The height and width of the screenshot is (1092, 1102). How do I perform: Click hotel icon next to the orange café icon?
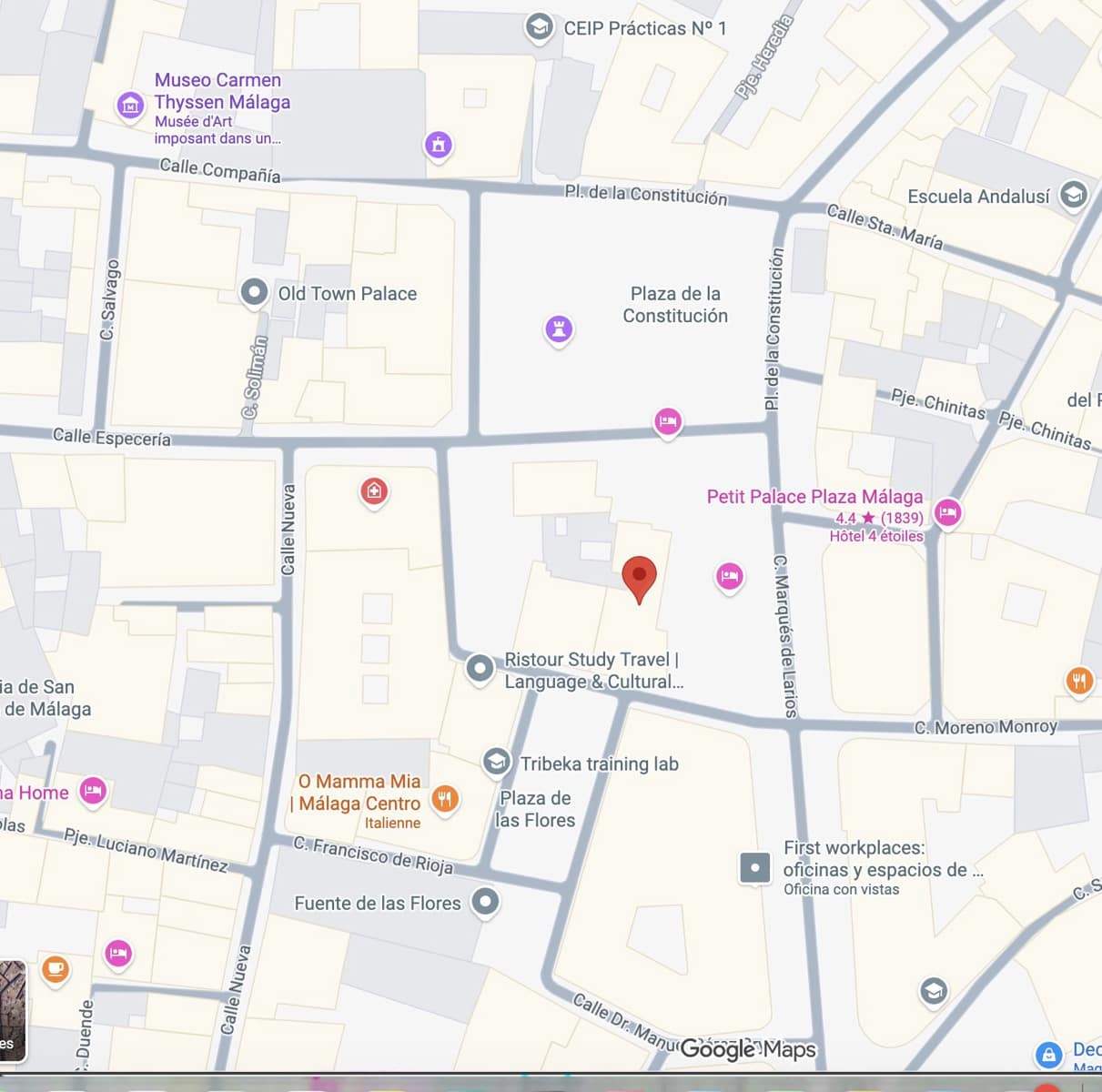(117, 955)
